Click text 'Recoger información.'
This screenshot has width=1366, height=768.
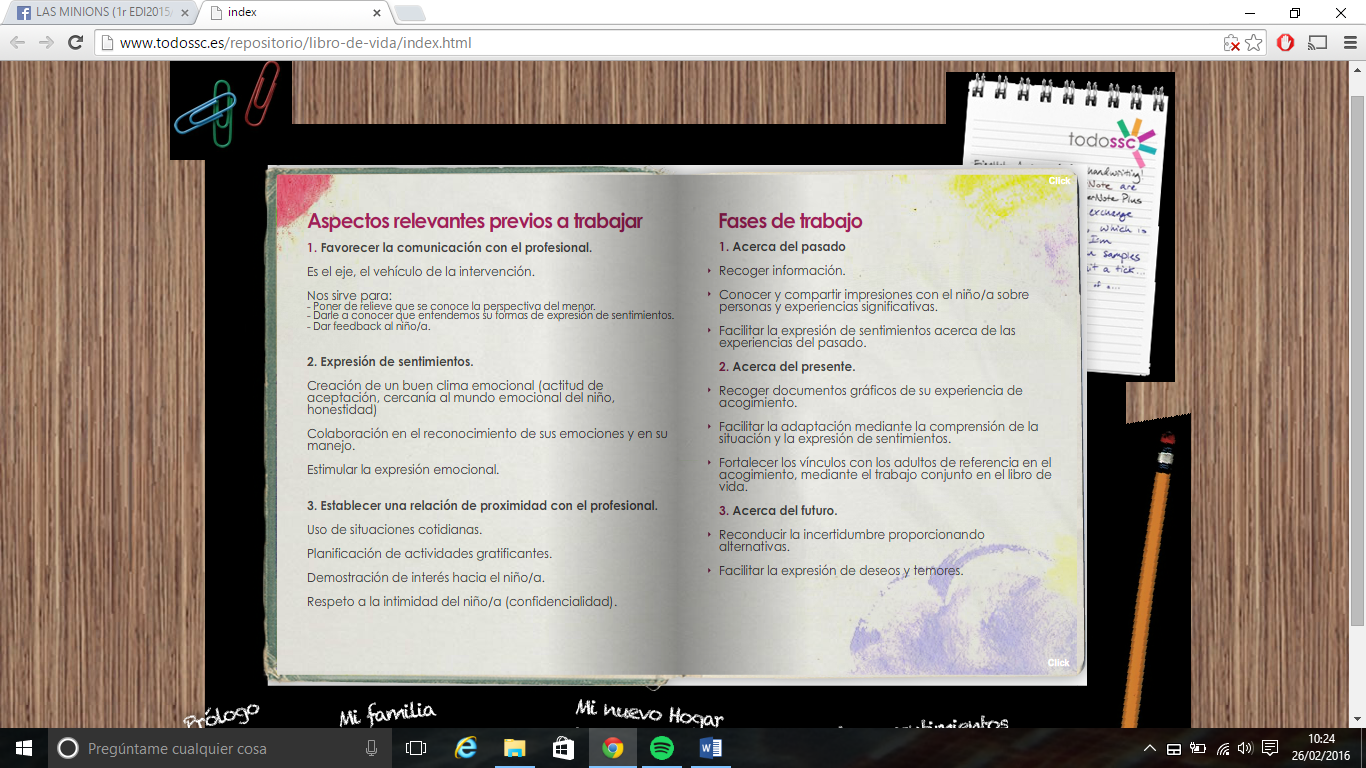pos(782,271)
